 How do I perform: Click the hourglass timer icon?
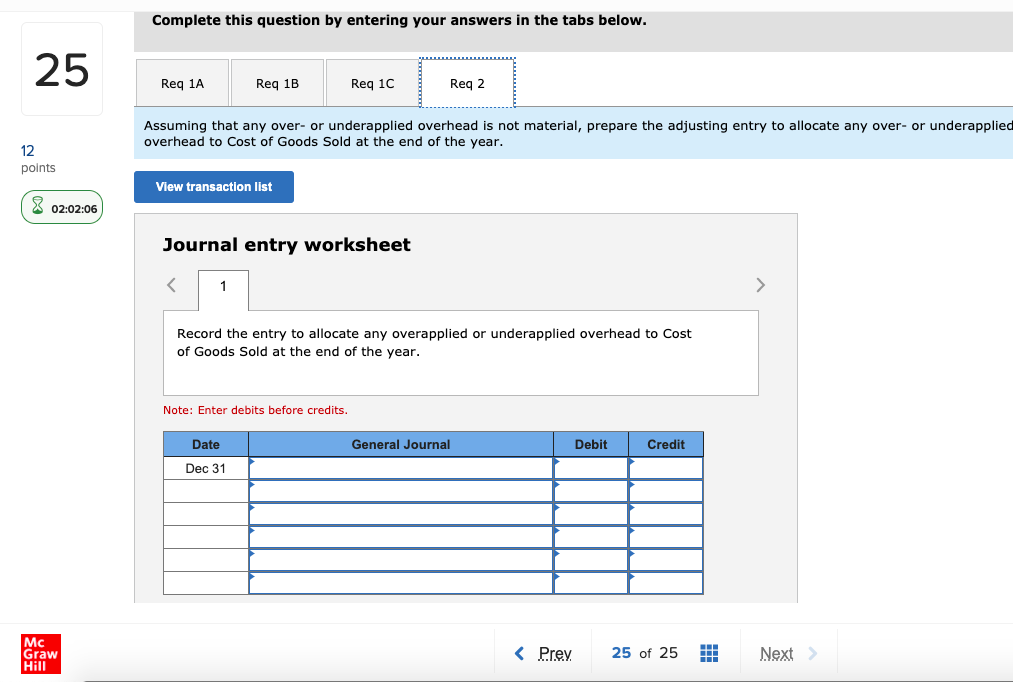38,207
